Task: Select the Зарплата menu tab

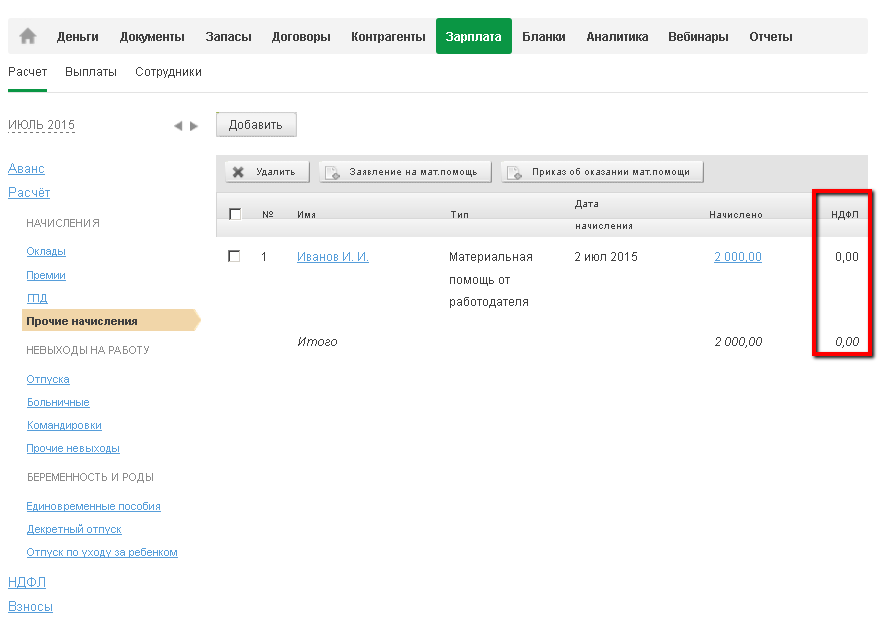Action: (474, 36)
